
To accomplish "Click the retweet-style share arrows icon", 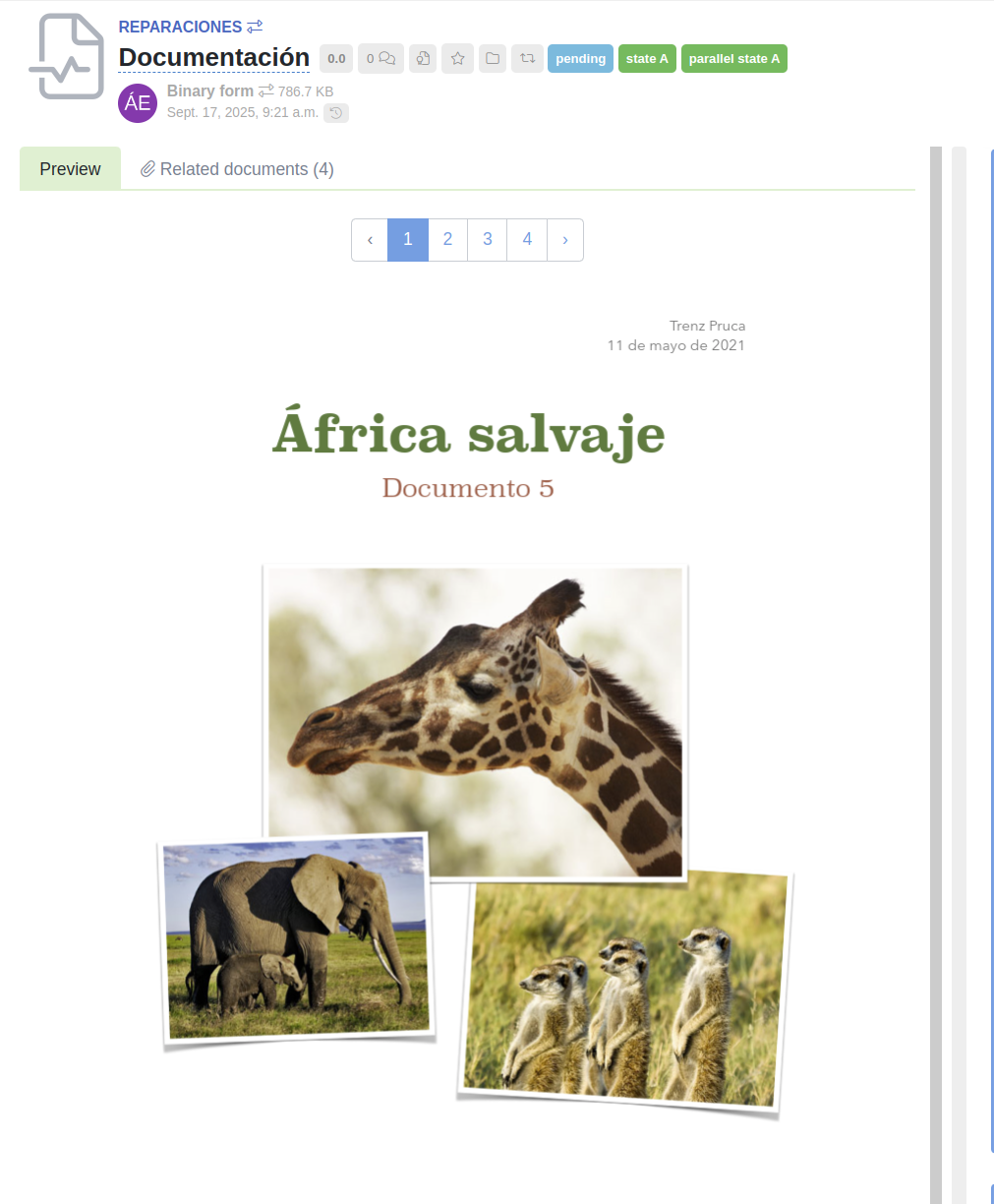I will coord(527,59).
